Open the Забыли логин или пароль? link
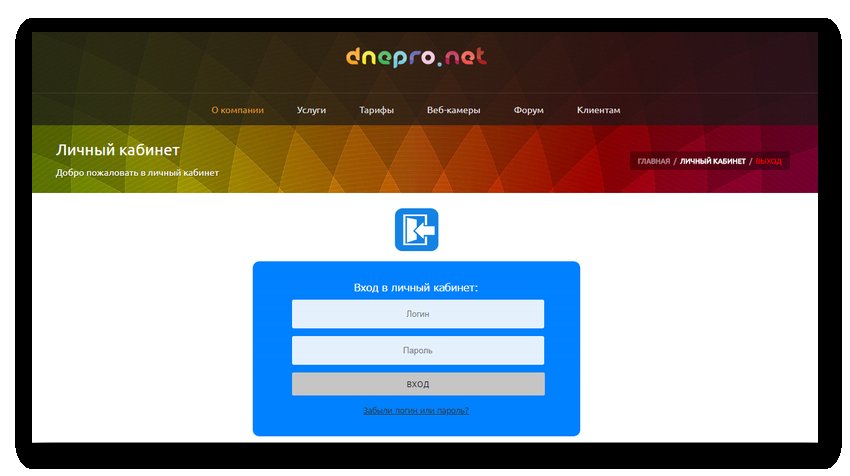 tap(416, 411)
